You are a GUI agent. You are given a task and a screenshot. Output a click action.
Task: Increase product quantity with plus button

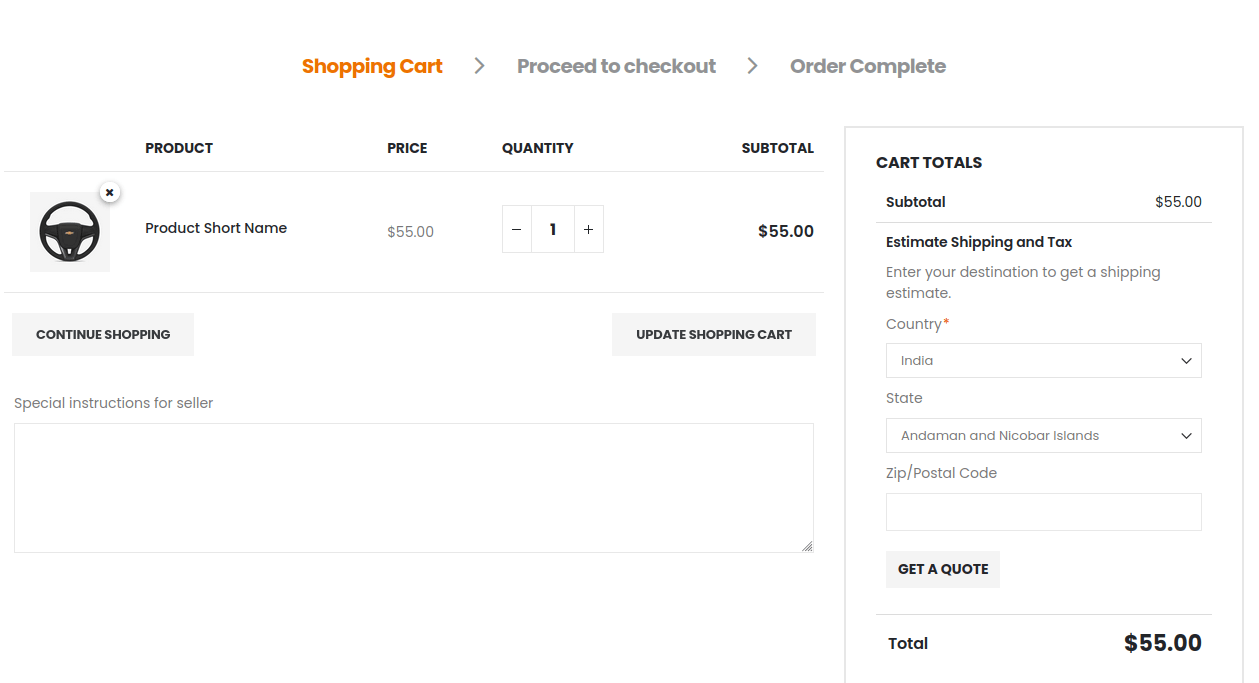(x=588, y=230)
